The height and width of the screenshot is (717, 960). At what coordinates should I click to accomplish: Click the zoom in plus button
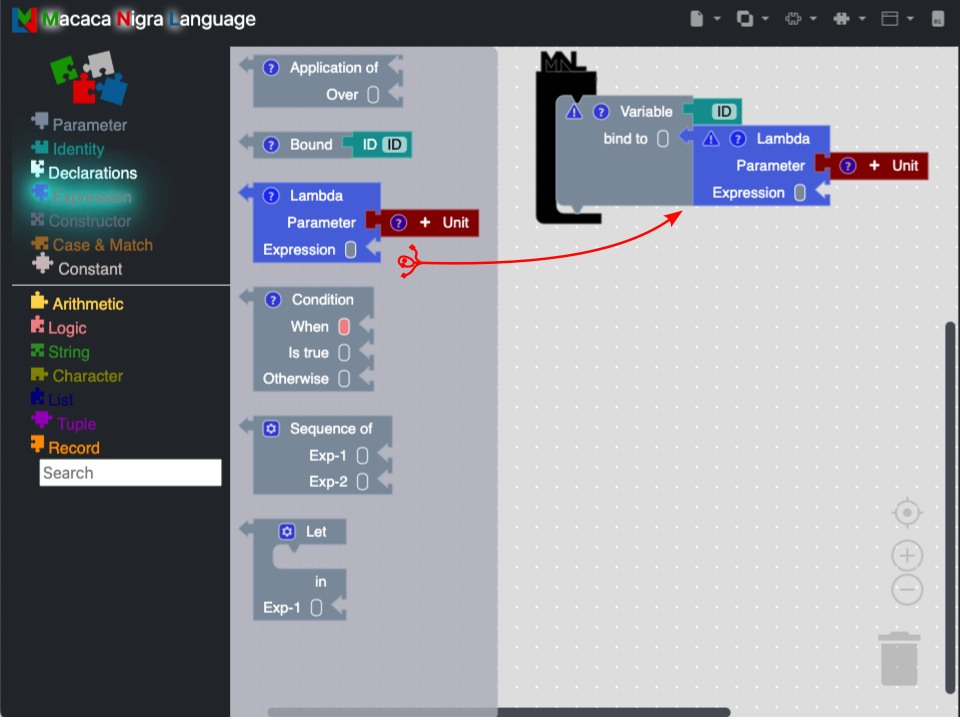(x=906, y=556)
